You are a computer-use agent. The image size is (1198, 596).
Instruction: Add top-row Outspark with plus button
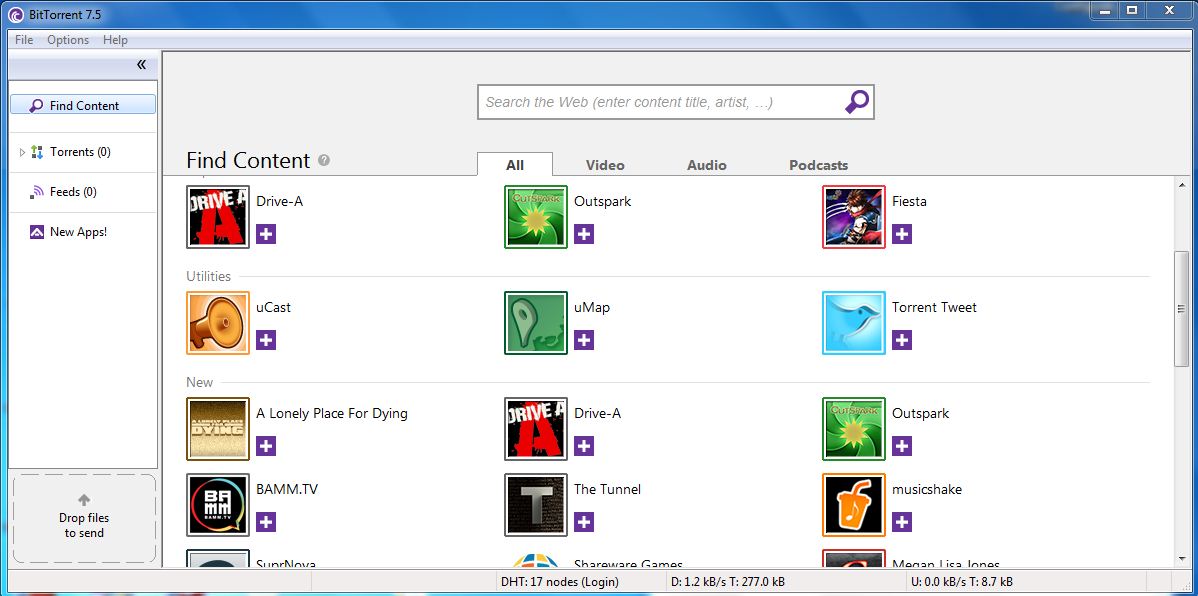point(584,234)
